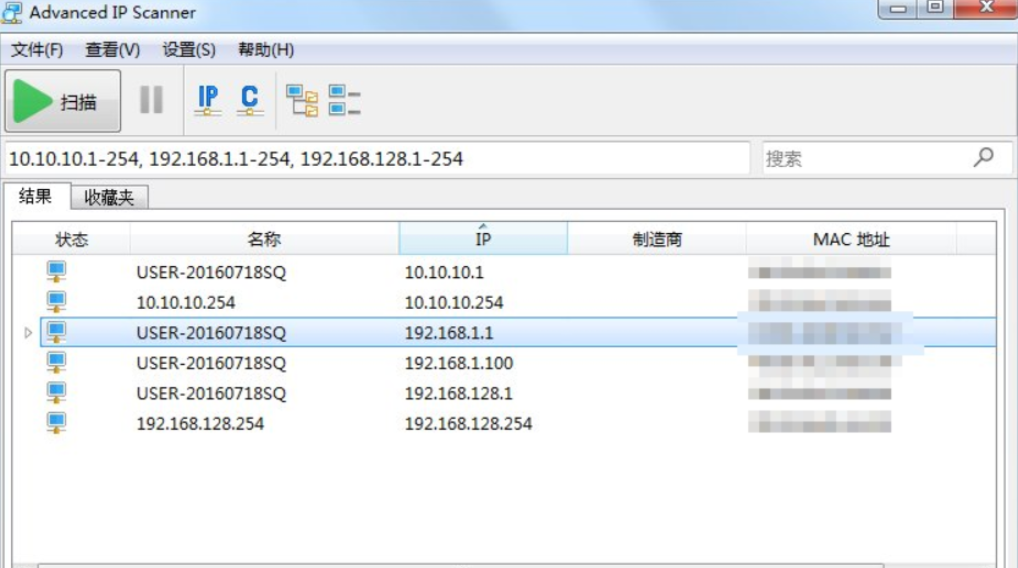
Task: Click the blurred MAC address of 10.10.10.1
Action: 819,269
